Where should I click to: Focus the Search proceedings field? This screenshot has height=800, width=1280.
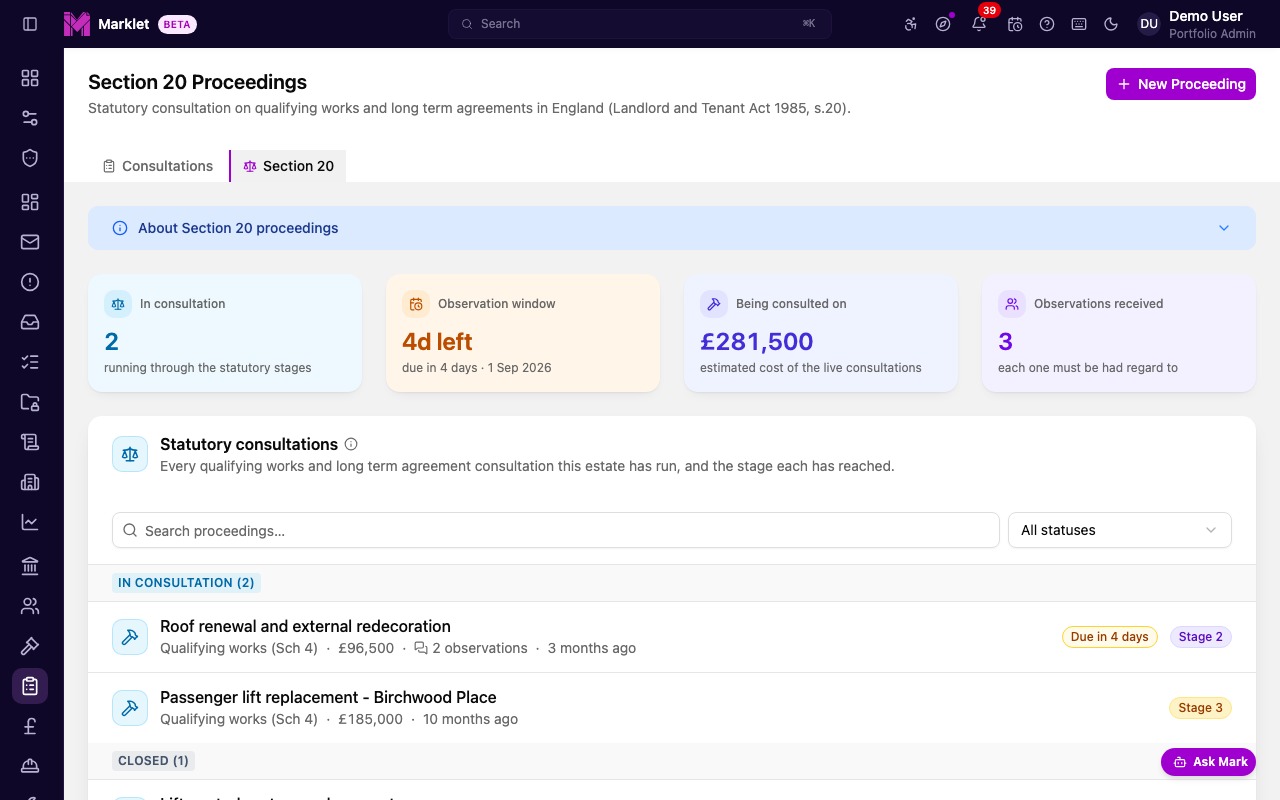click(x=556, y=530)
